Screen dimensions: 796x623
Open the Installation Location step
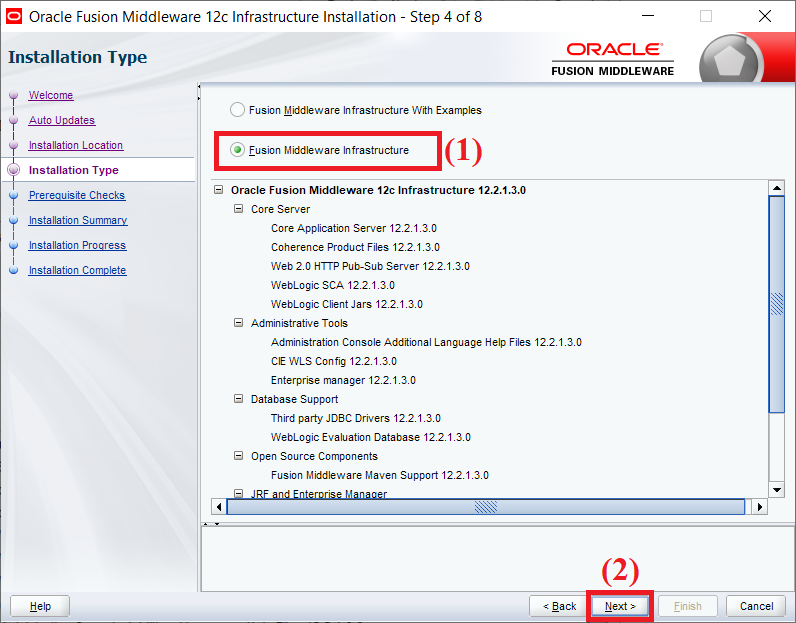[76, 145]
